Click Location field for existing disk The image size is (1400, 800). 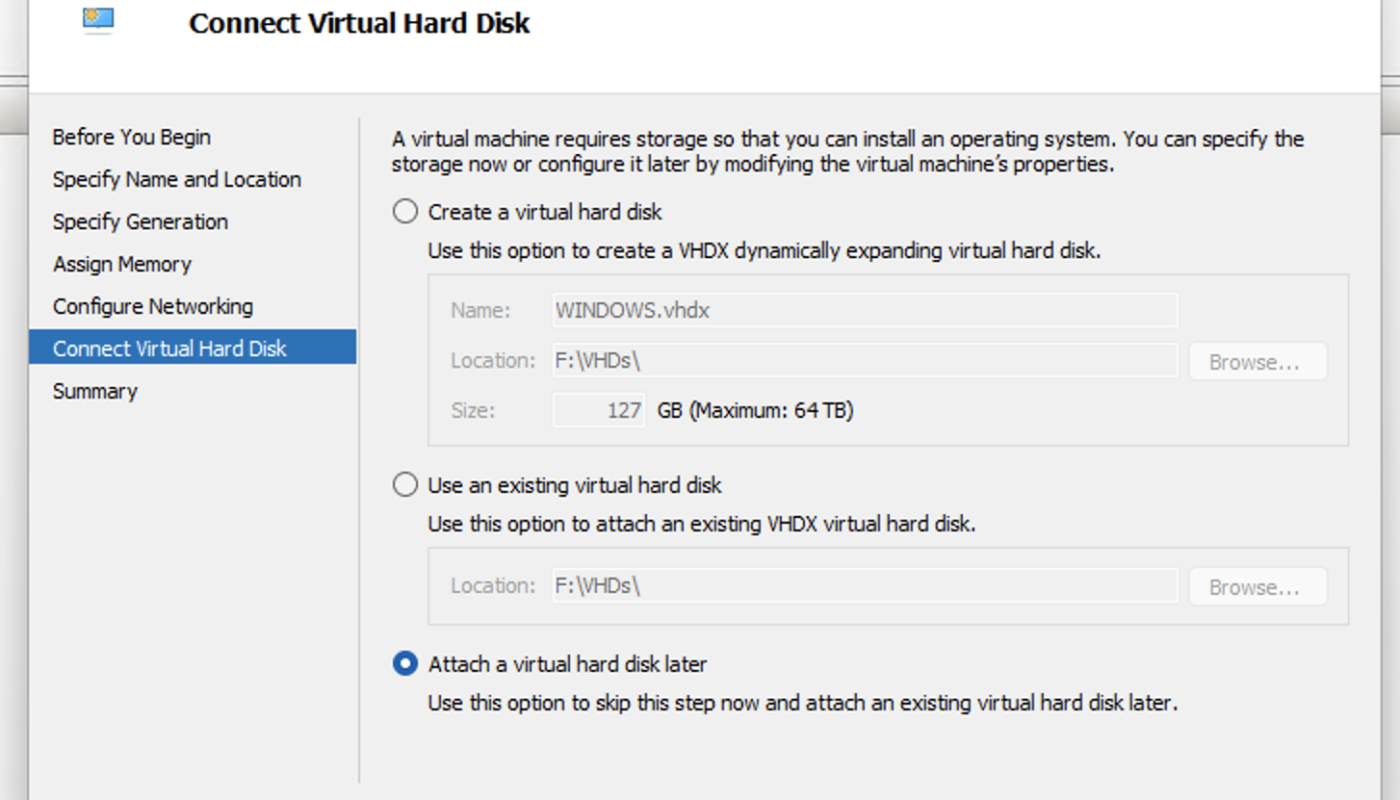(x=865, y=586)
